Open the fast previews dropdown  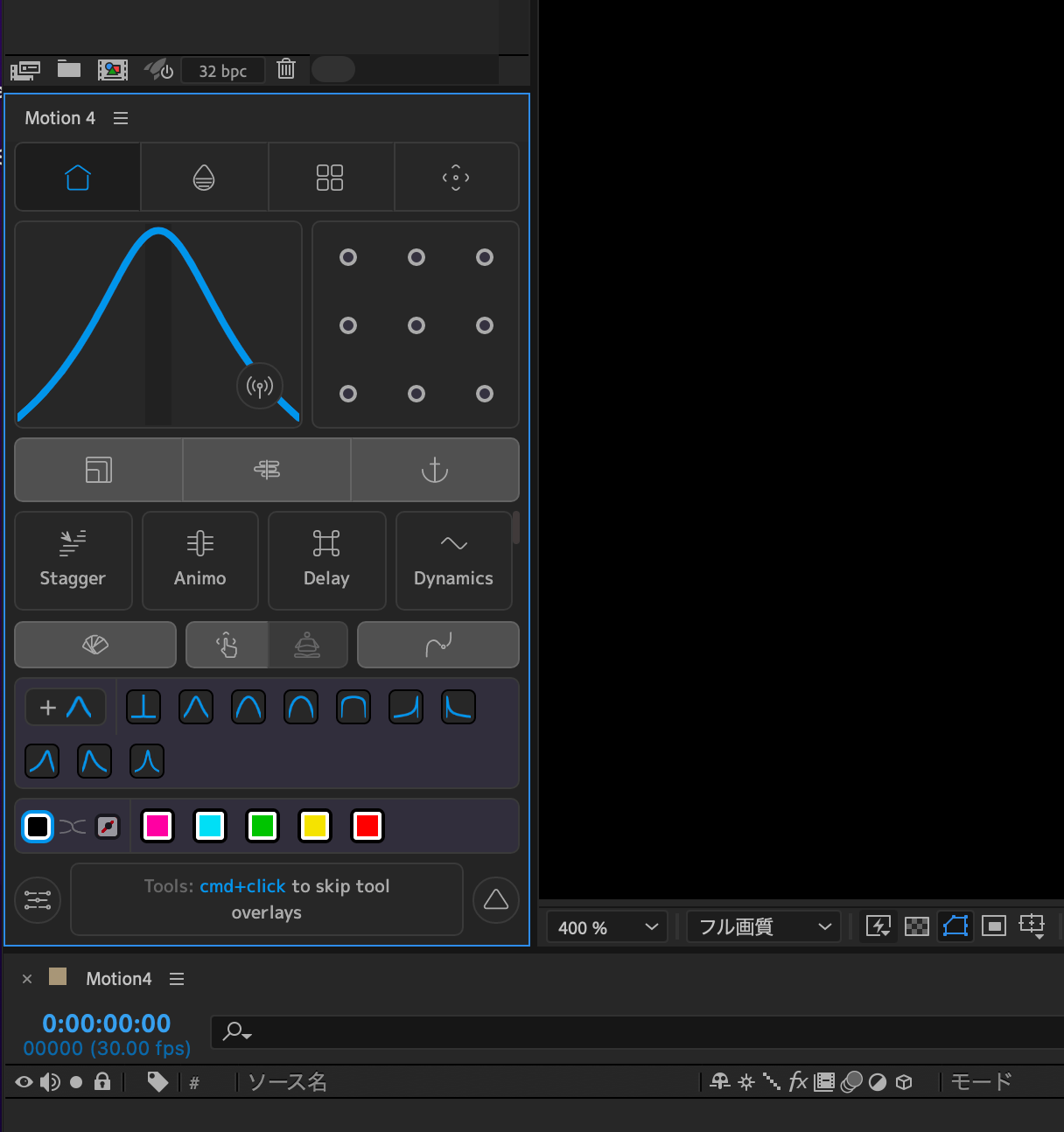point(878,926)
